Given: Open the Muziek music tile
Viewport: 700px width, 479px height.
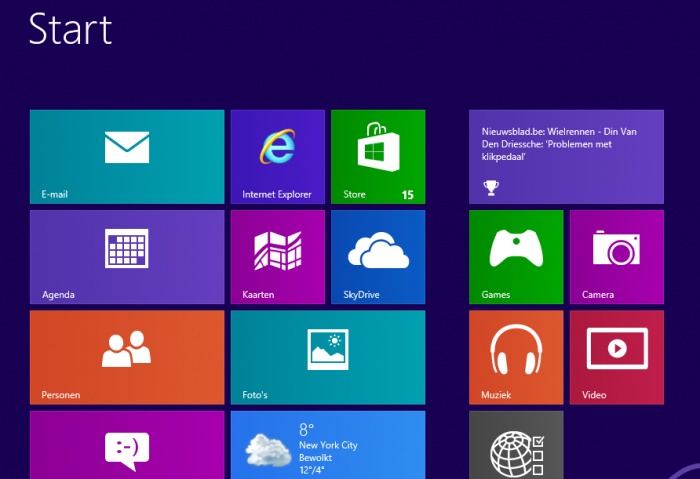Looking at the screenshot, I should point(516,358).
